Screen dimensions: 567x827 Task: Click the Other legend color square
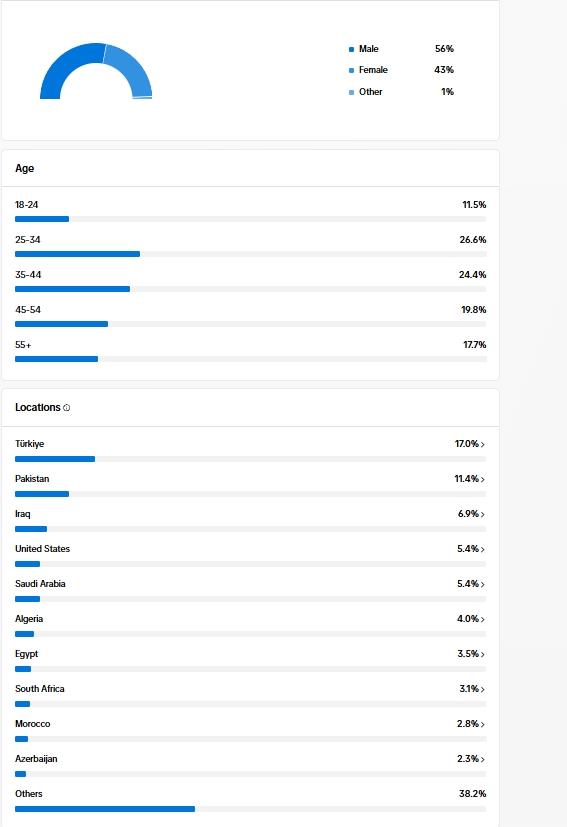(x=351, y=92)
